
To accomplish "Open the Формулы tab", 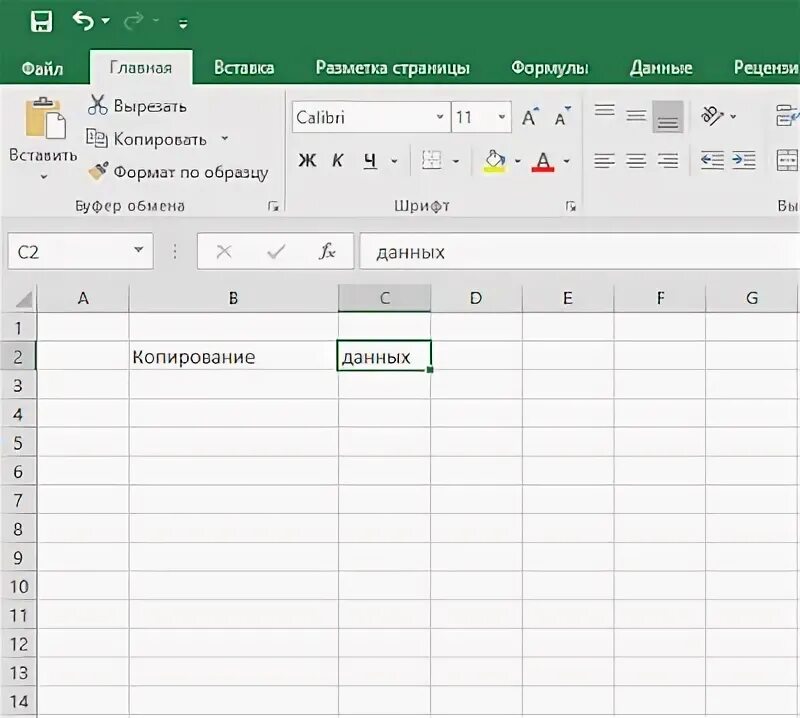I will pyautogui.click(x=549, y=67).
